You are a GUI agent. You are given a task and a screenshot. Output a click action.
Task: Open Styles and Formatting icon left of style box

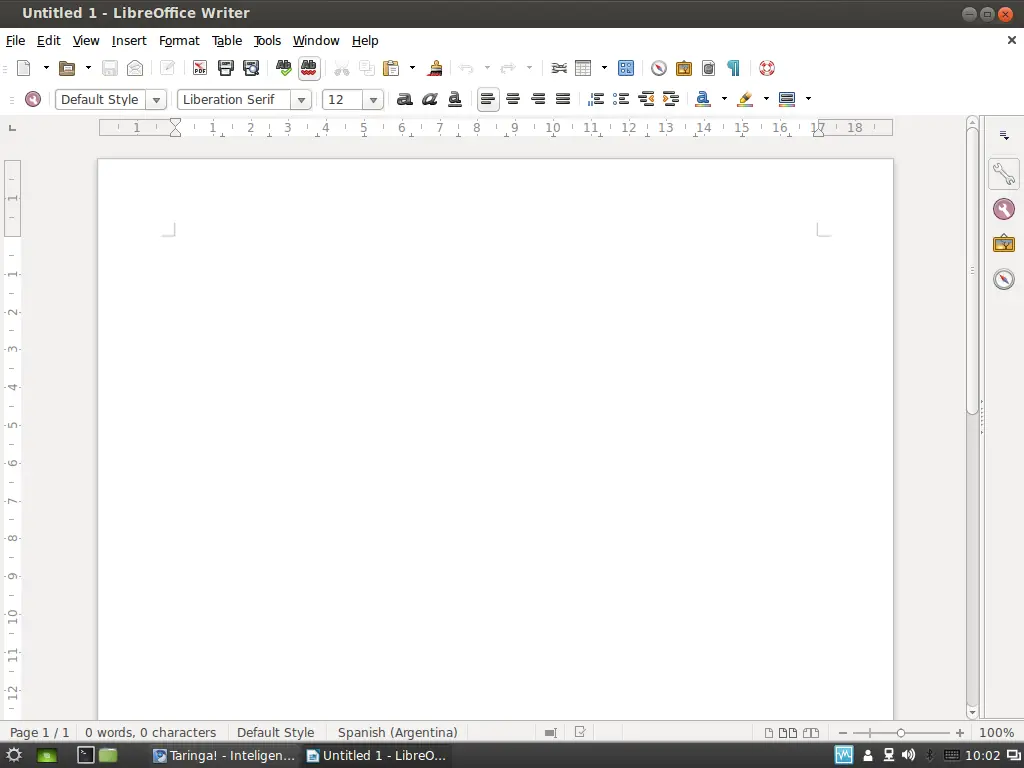[x=33, y=99]
